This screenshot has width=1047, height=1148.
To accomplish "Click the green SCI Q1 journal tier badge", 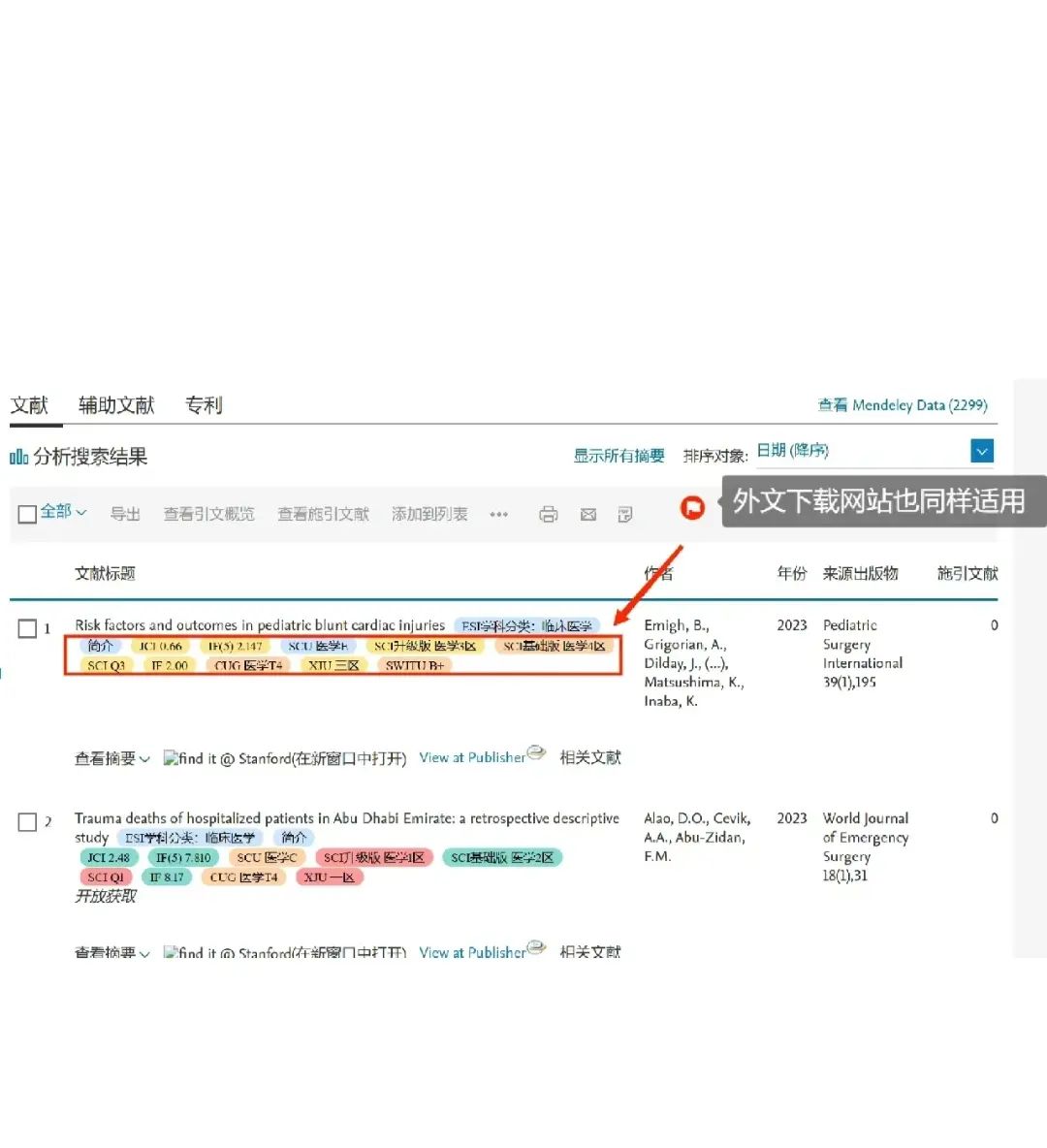I will (107, 877).
